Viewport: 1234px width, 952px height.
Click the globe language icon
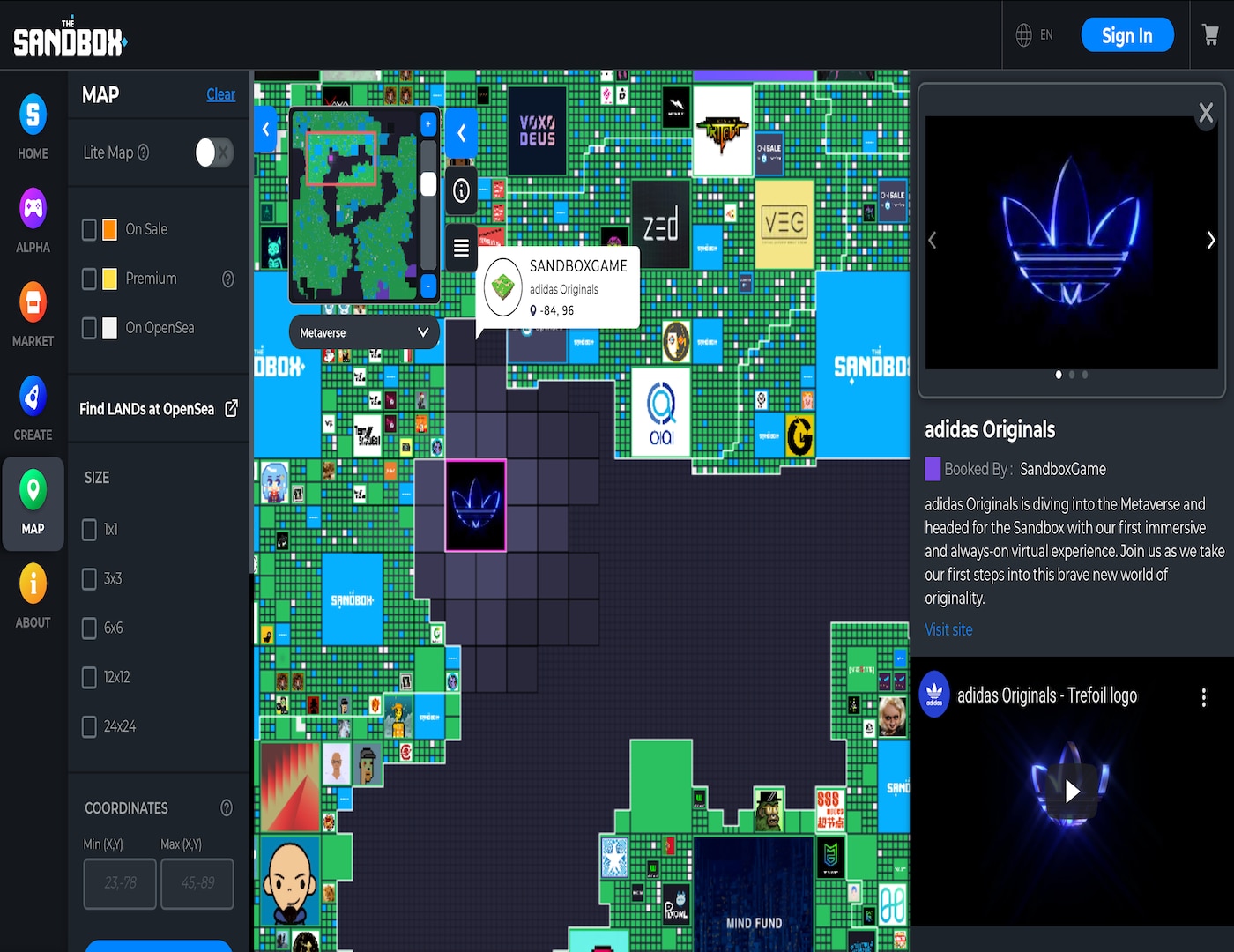(1023, 35)
